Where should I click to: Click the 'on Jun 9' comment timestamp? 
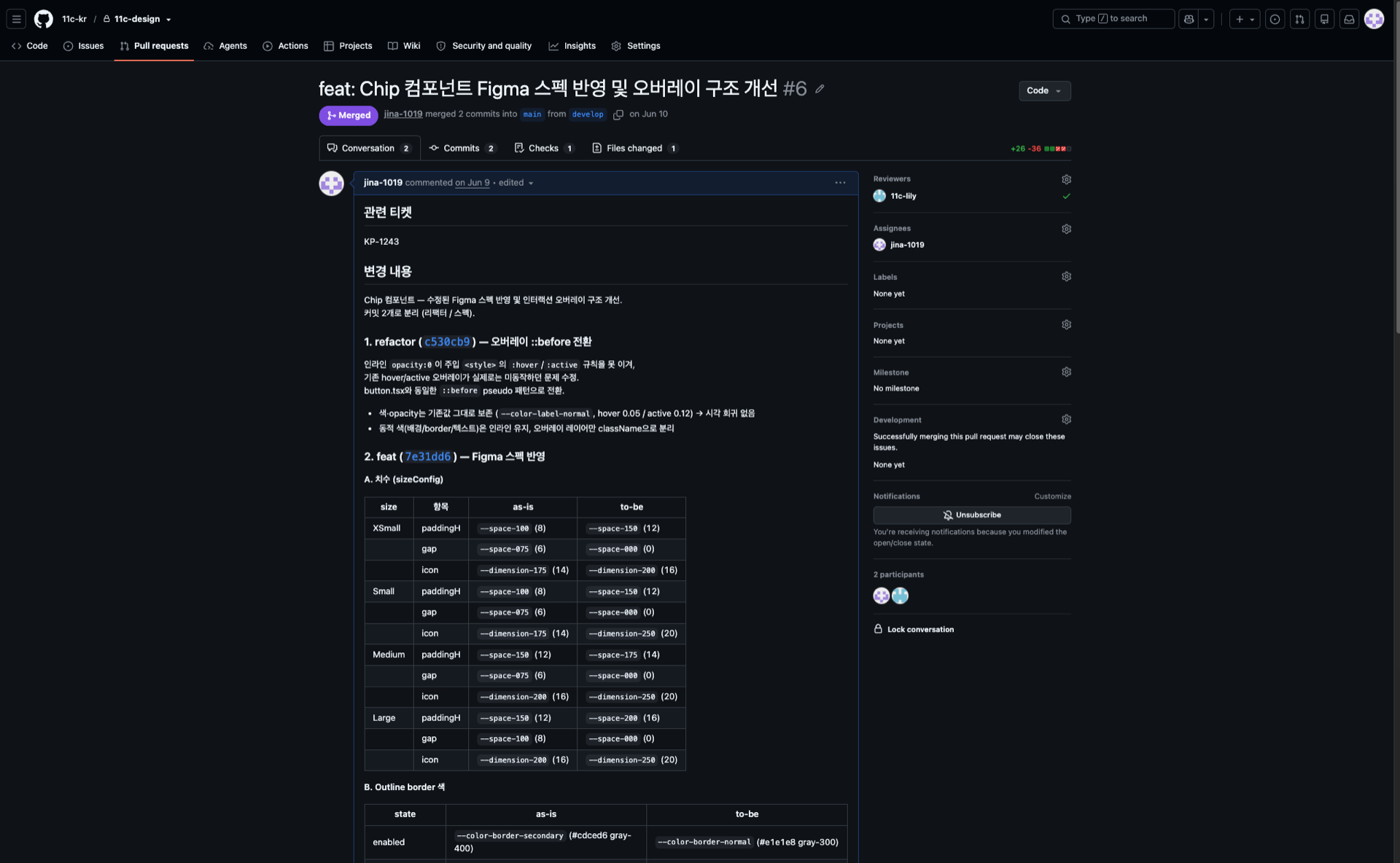(x=472, y=183)
